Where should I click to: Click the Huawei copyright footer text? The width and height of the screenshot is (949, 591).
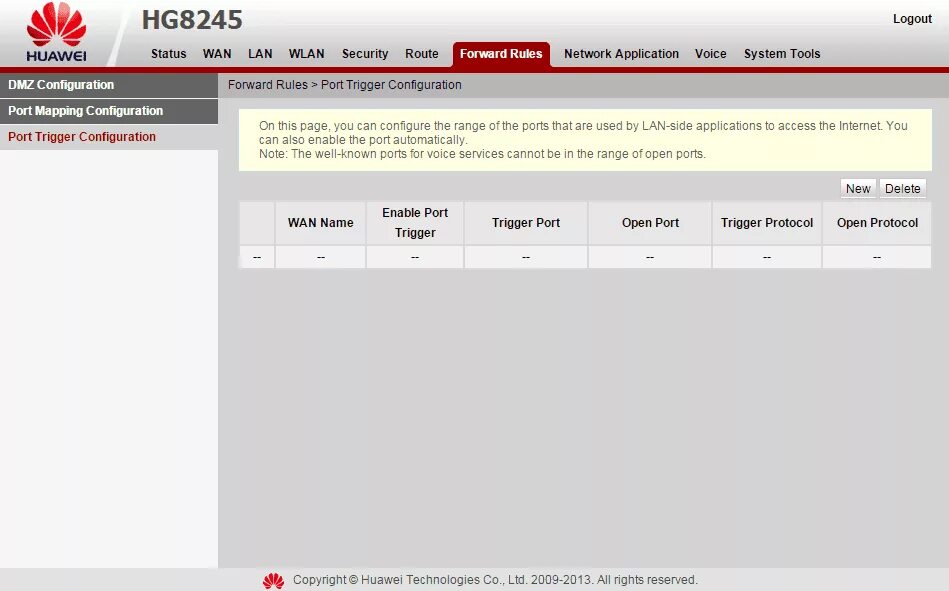coord(495,580)
